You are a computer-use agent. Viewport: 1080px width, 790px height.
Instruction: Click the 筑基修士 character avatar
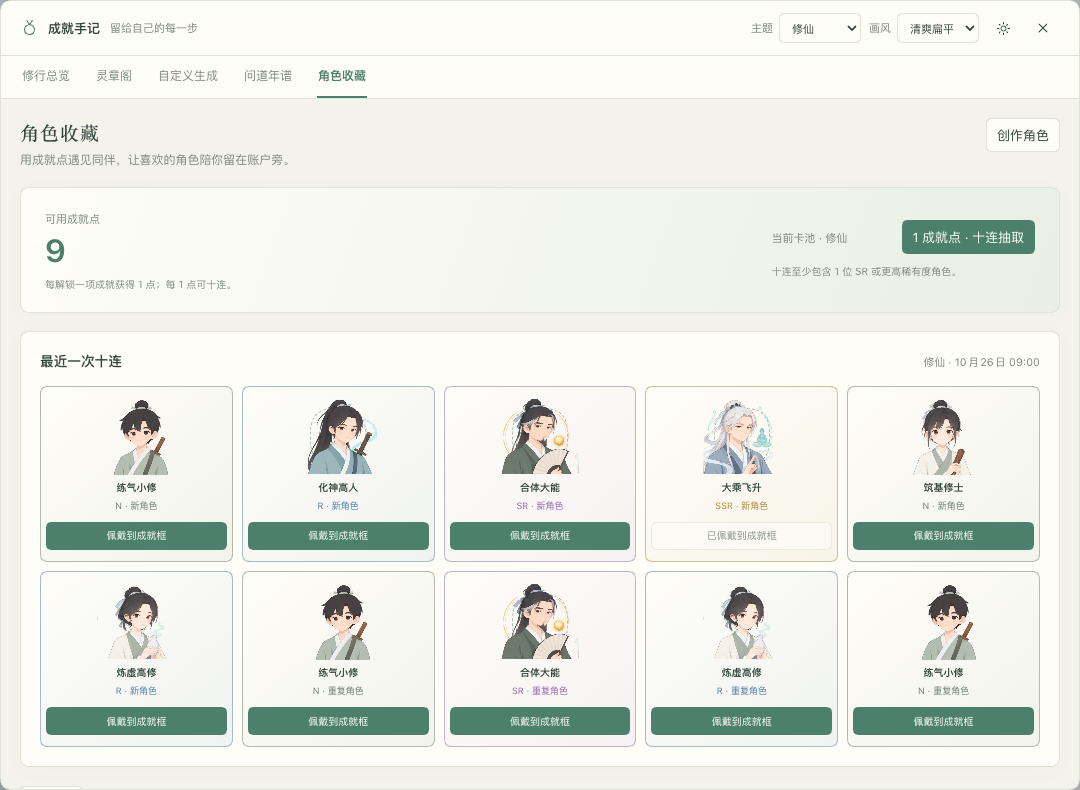(x=942, y=437)
